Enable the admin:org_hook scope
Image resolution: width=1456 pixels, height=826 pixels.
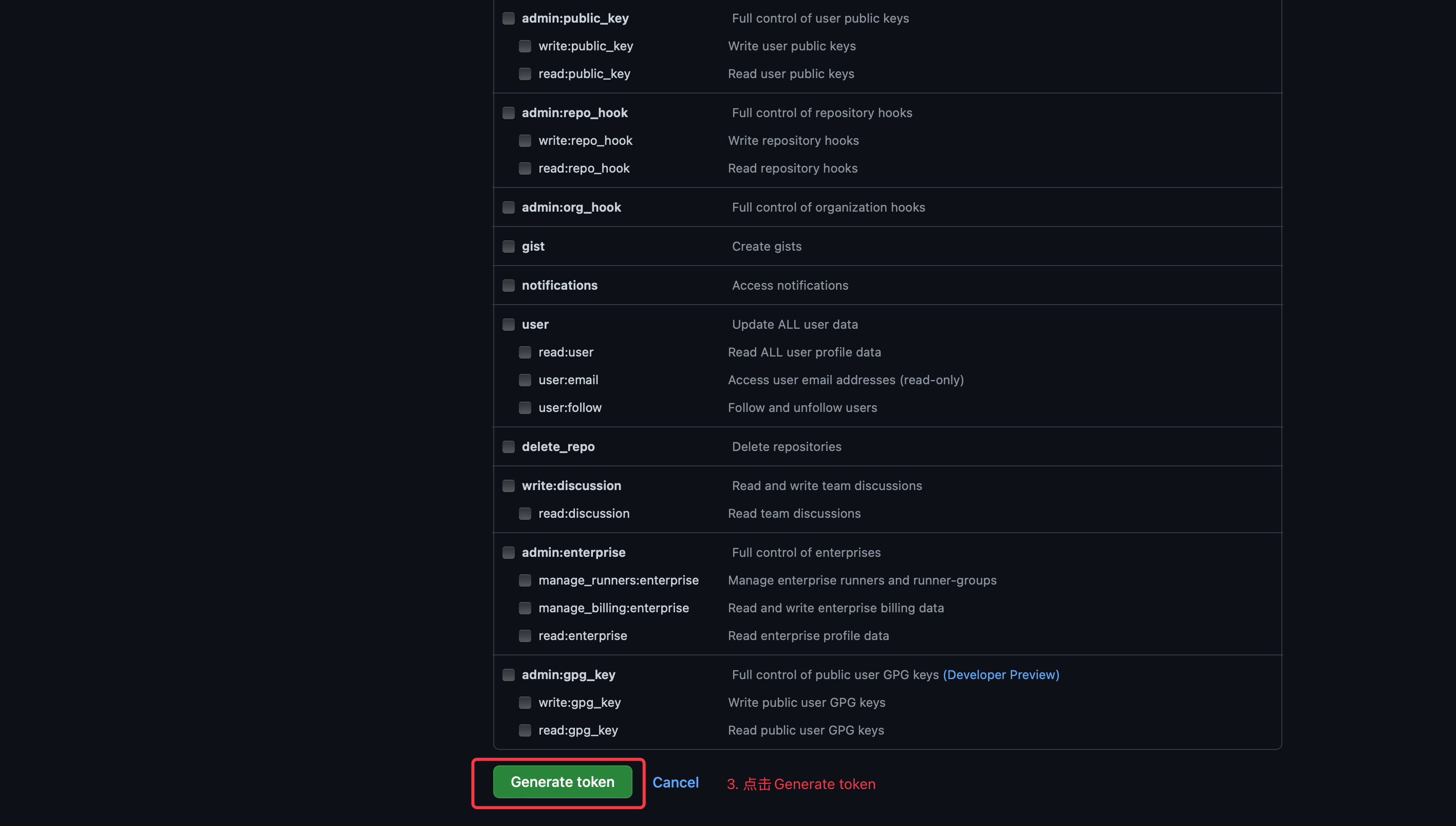tap(509, 207)
